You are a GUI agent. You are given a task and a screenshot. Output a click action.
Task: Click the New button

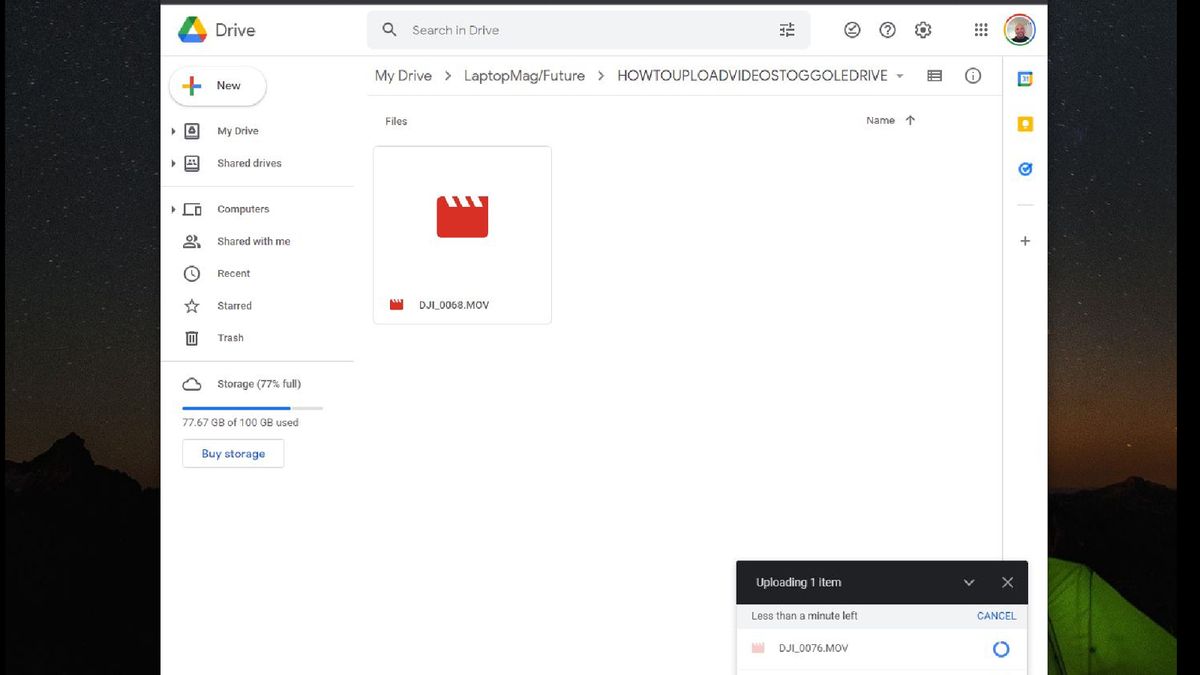(x=217, y=86)
